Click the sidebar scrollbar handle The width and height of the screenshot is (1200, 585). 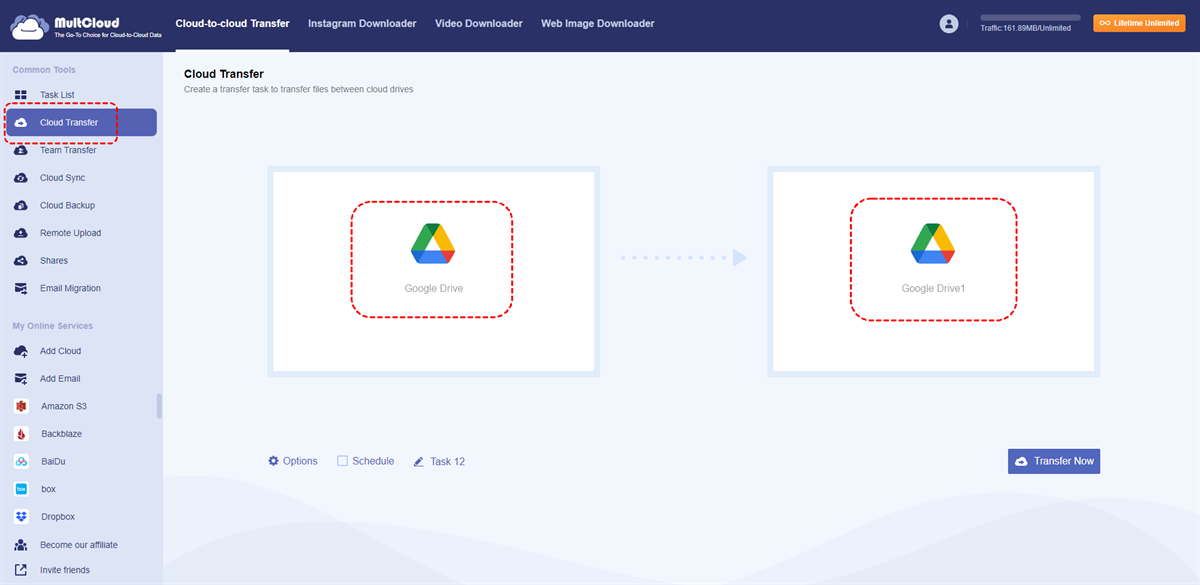(x=159, y=406)
